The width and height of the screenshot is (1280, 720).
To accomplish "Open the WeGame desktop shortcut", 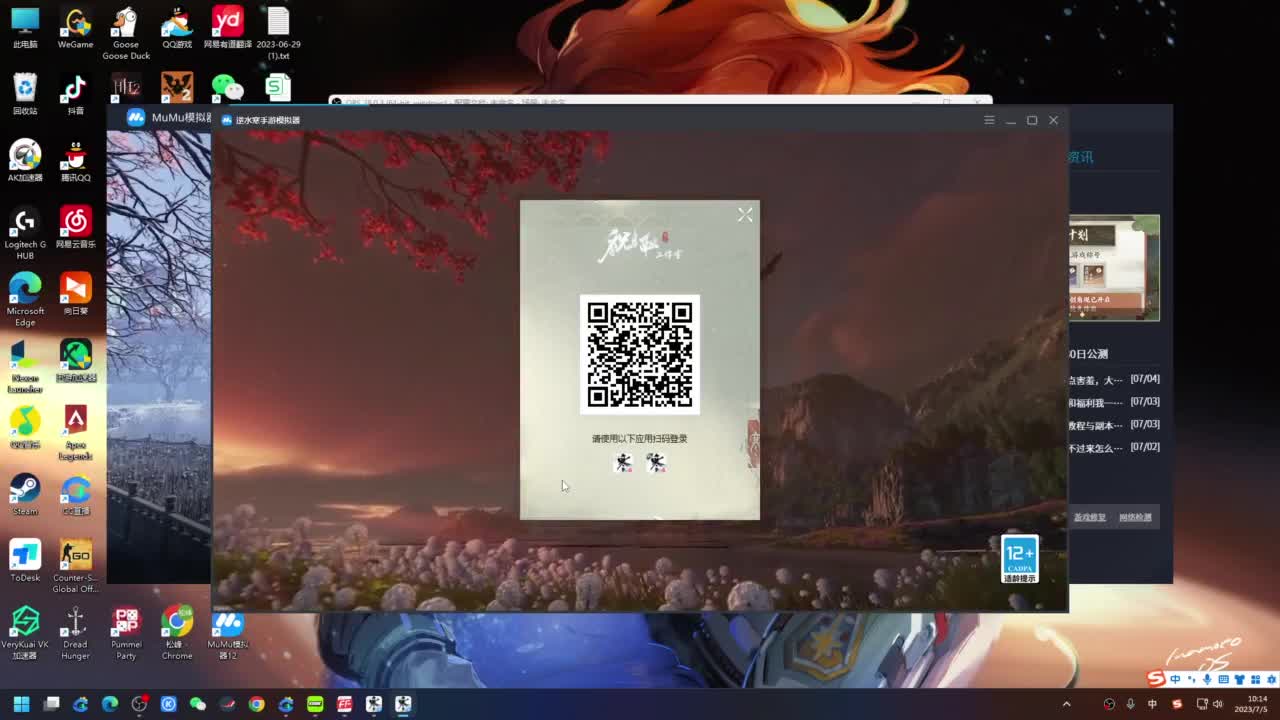I will pyautogui.click(x=76, y=28).
